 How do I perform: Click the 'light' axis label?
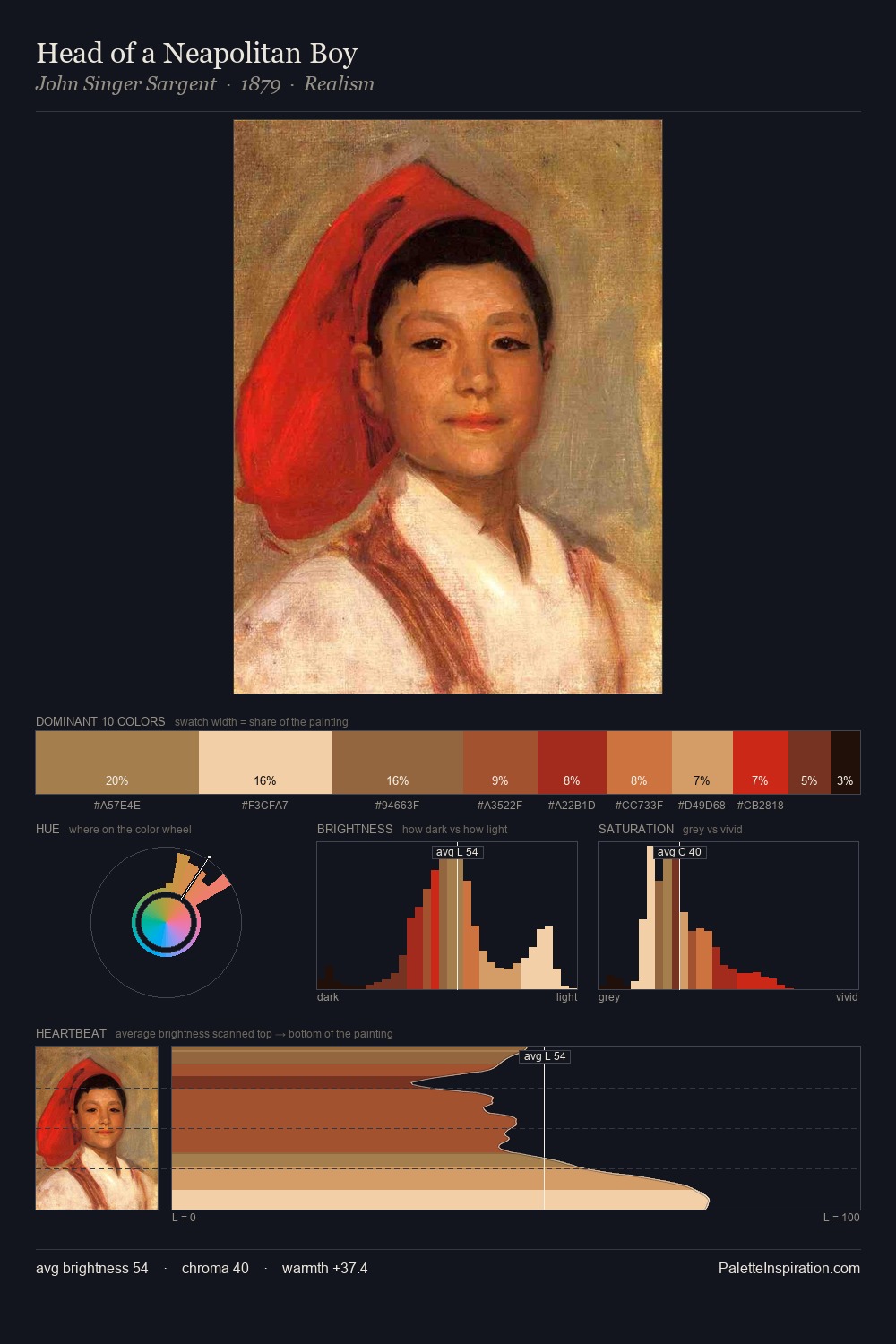(x=567, y=996)
